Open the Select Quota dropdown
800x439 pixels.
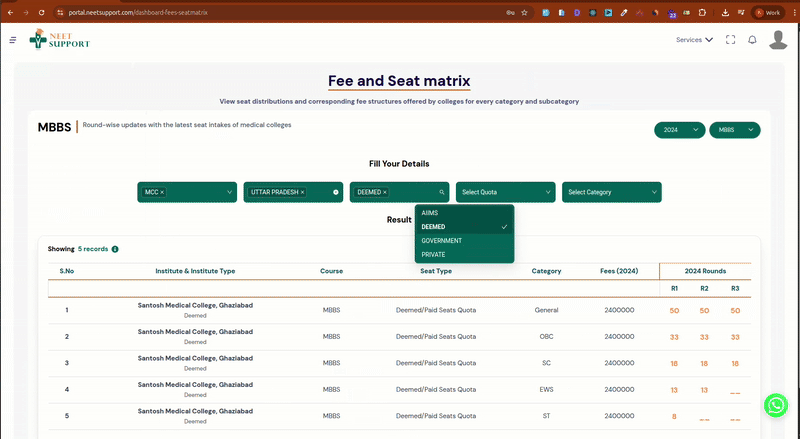(504, 192)
